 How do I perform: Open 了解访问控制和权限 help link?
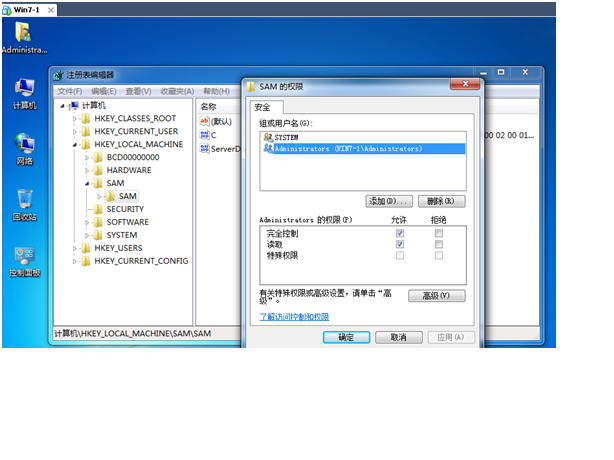(x=294, y=317)
